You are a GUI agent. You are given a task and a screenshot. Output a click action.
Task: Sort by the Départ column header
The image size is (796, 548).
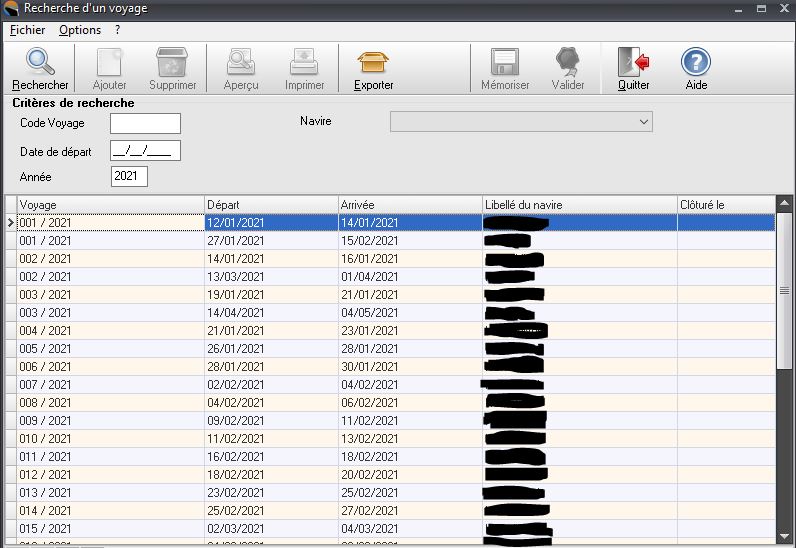(270, 205)
